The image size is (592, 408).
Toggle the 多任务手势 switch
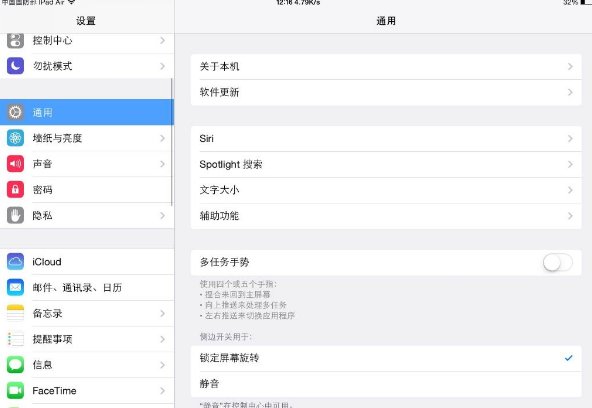pos(558,262)
